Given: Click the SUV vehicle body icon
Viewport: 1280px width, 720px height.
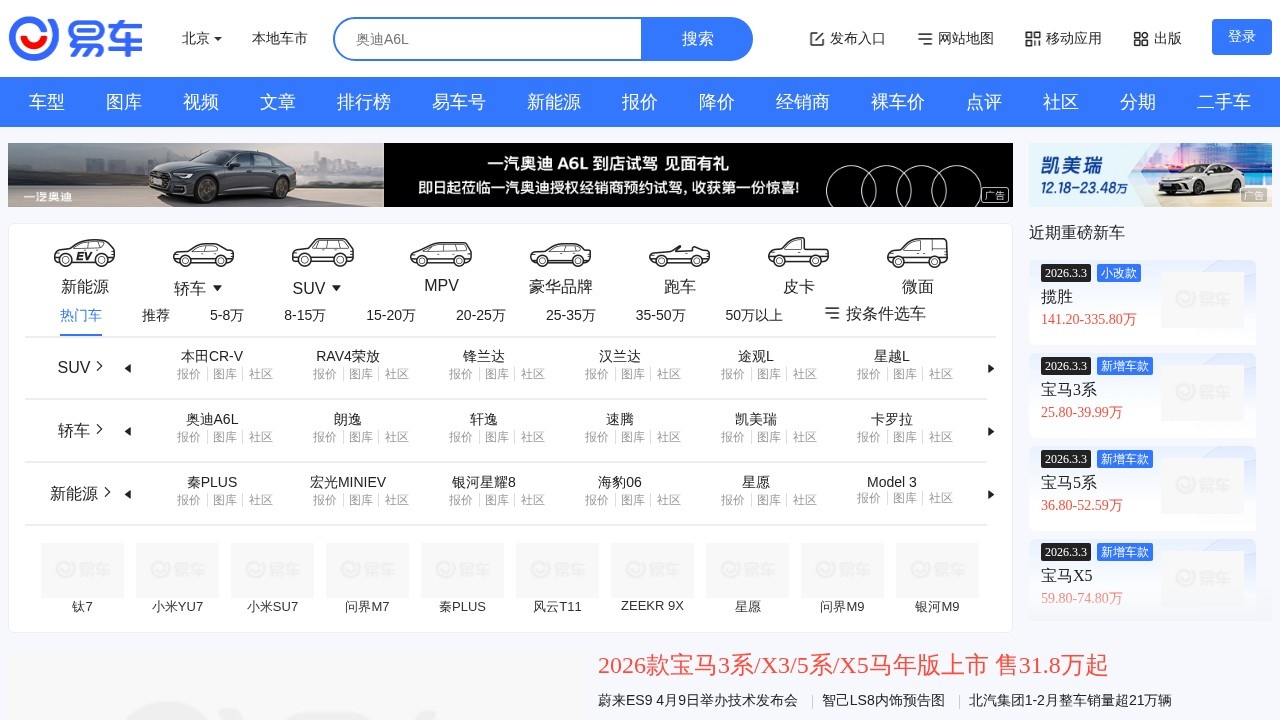Looking at the screenshot, I should pos(322,253).
